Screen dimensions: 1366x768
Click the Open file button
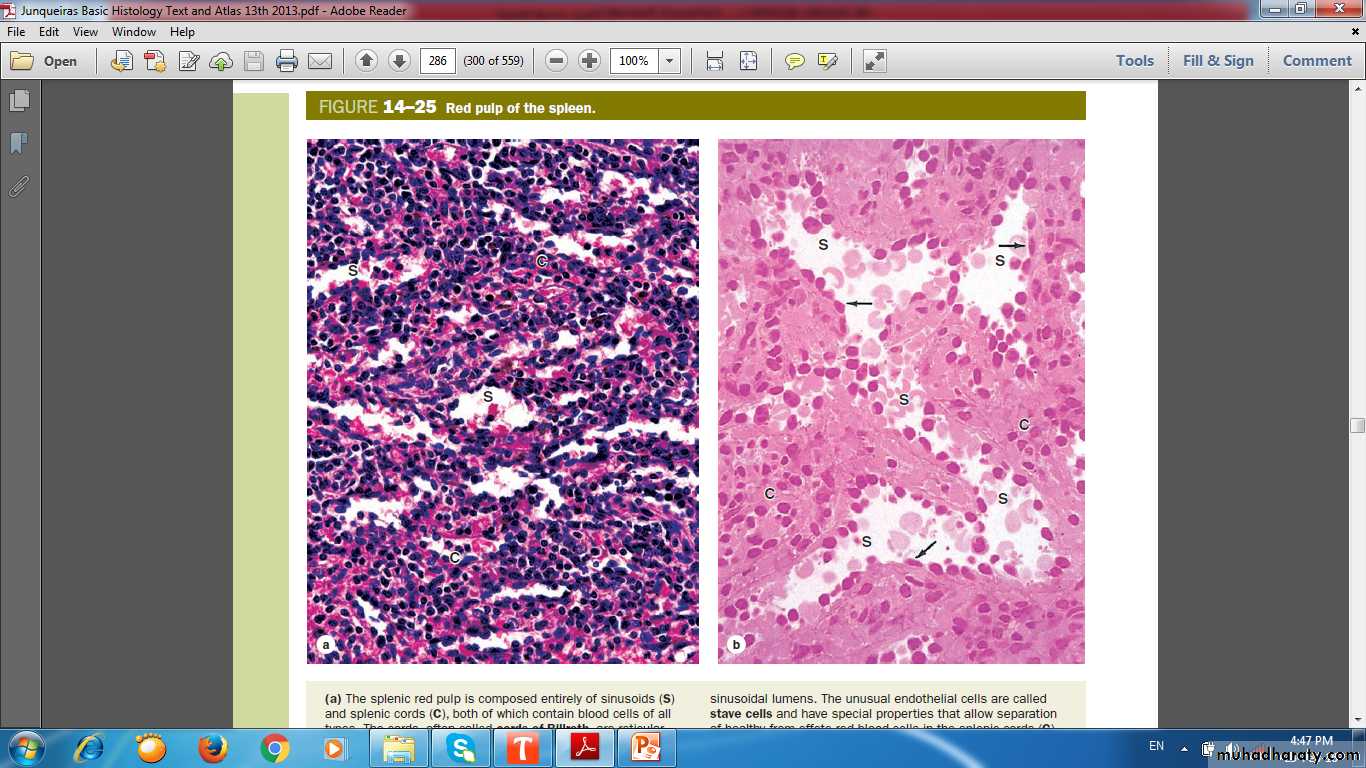pos(45,61)
